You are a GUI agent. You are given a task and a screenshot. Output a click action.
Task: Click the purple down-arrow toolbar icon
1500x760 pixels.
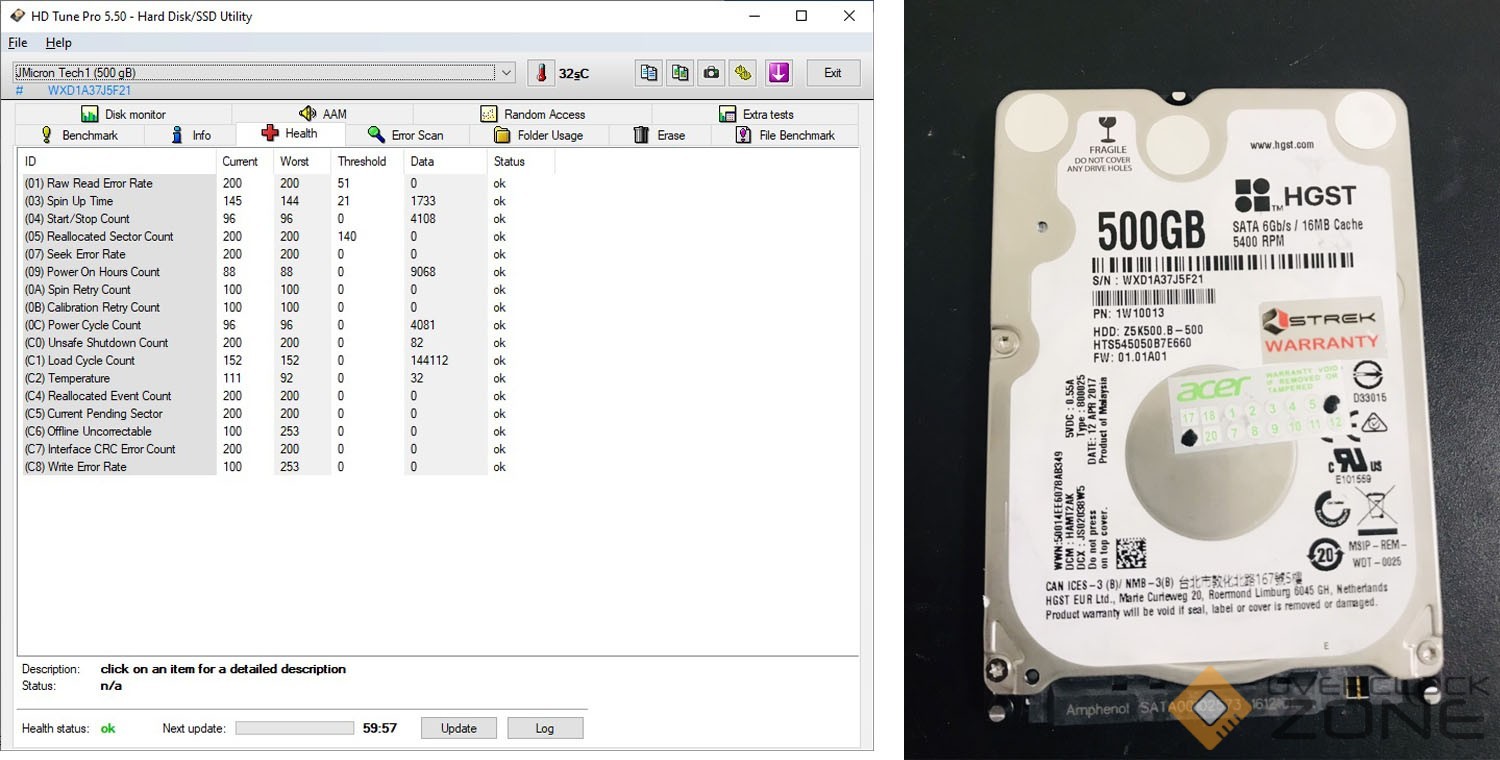pyautogui.click(x=779, y=73)
